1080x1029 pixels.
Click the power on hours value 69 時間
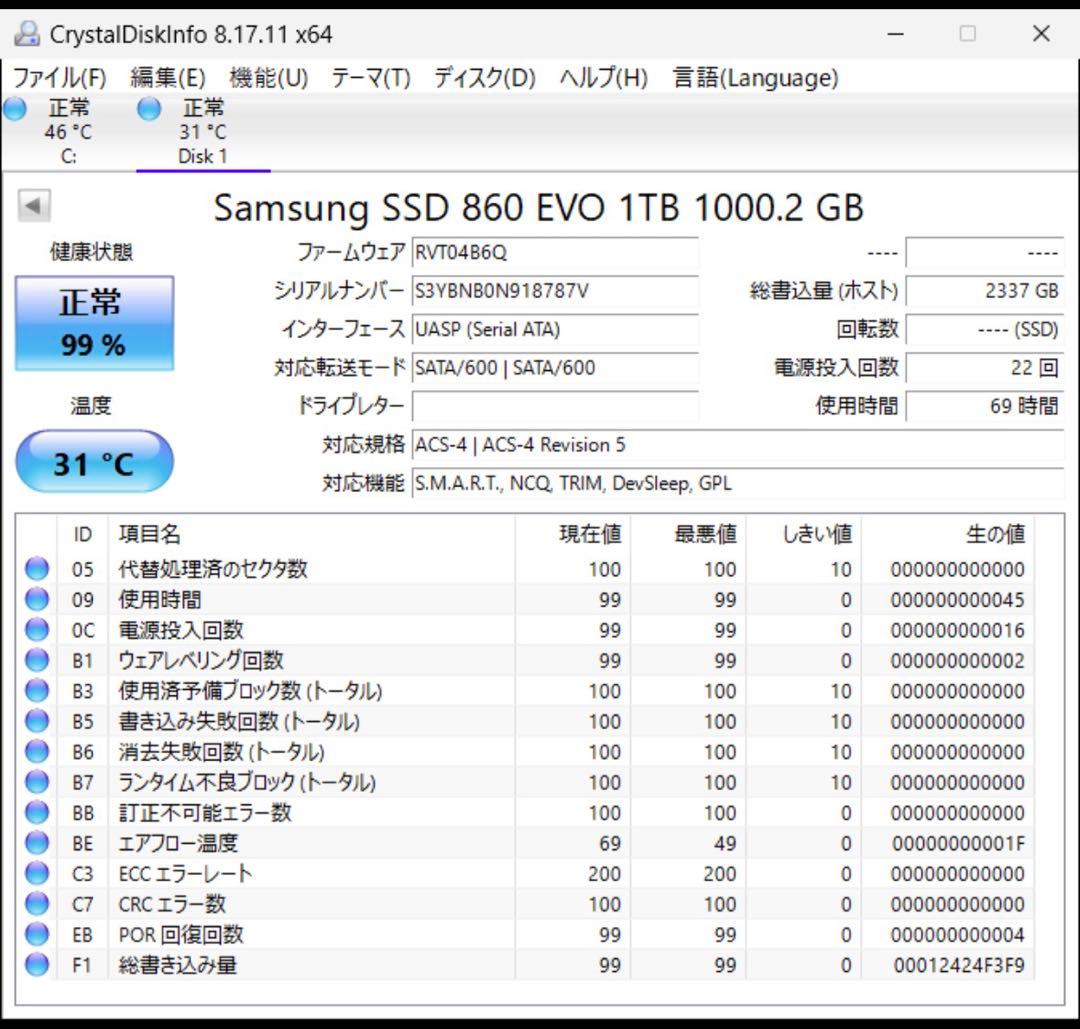coord(985,406)
